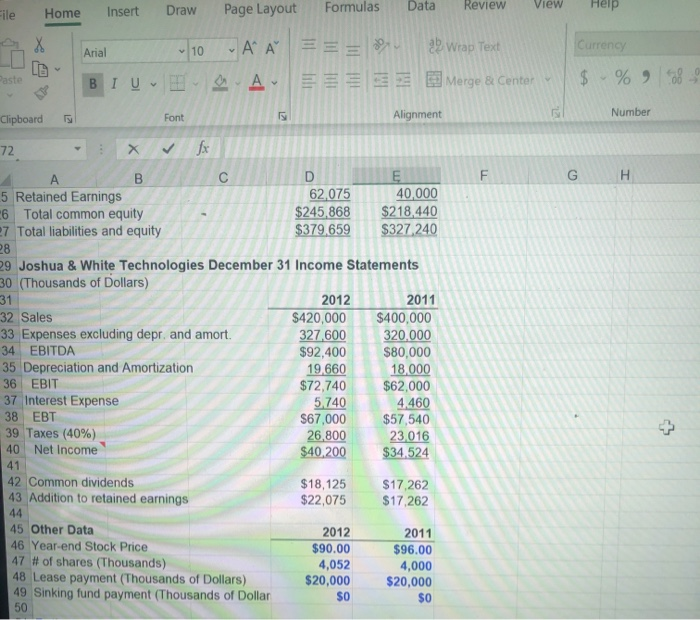
Task: Click Decrease Indent icon
Action: tap(381, 80)
